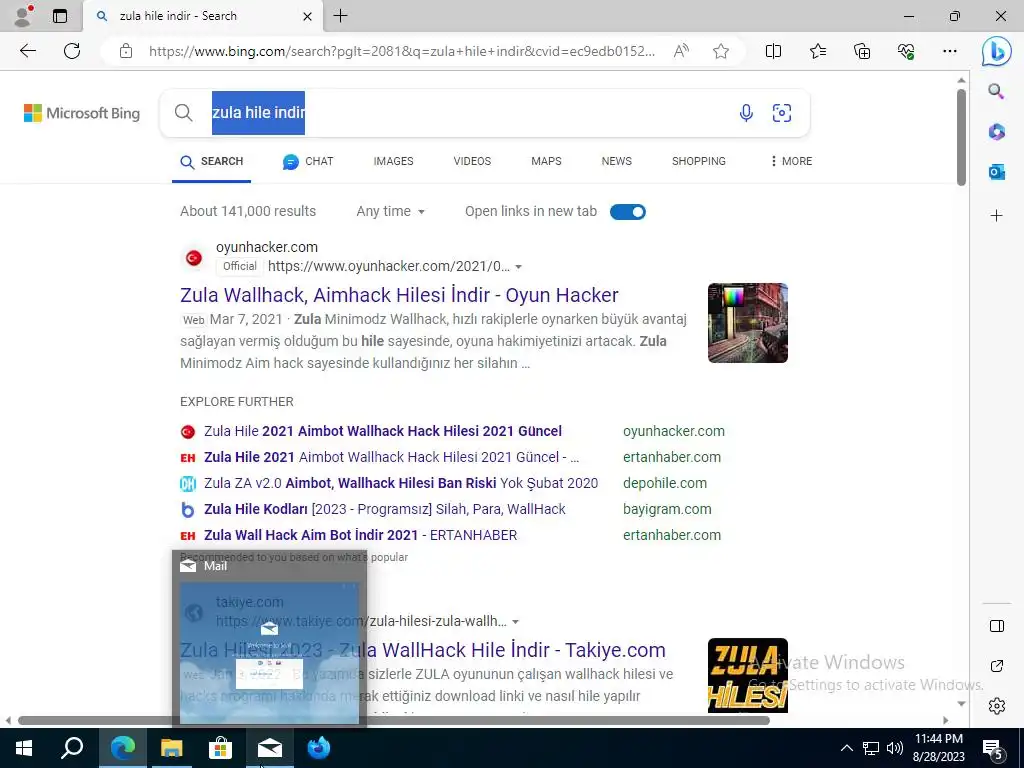Switch to the VIDEOS tab

click(472, 161)
